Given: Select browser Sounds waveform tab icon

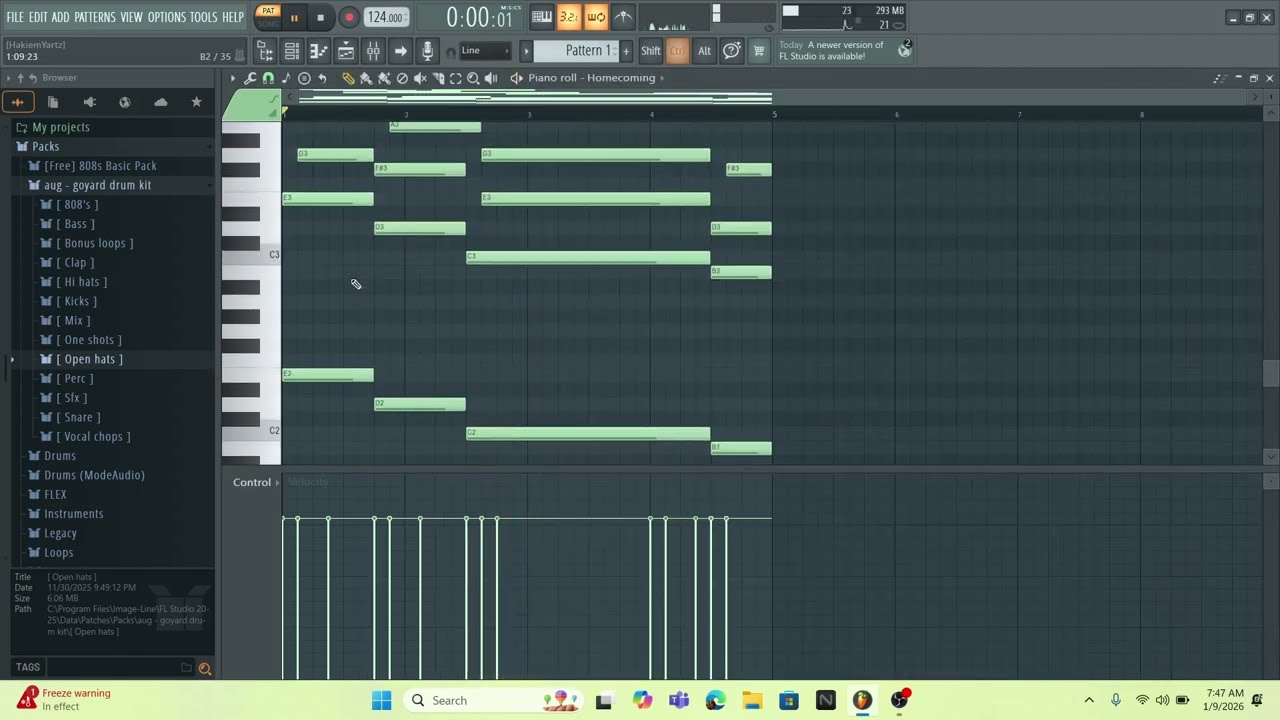Looking at the screenshot, I should coord(18,102).
